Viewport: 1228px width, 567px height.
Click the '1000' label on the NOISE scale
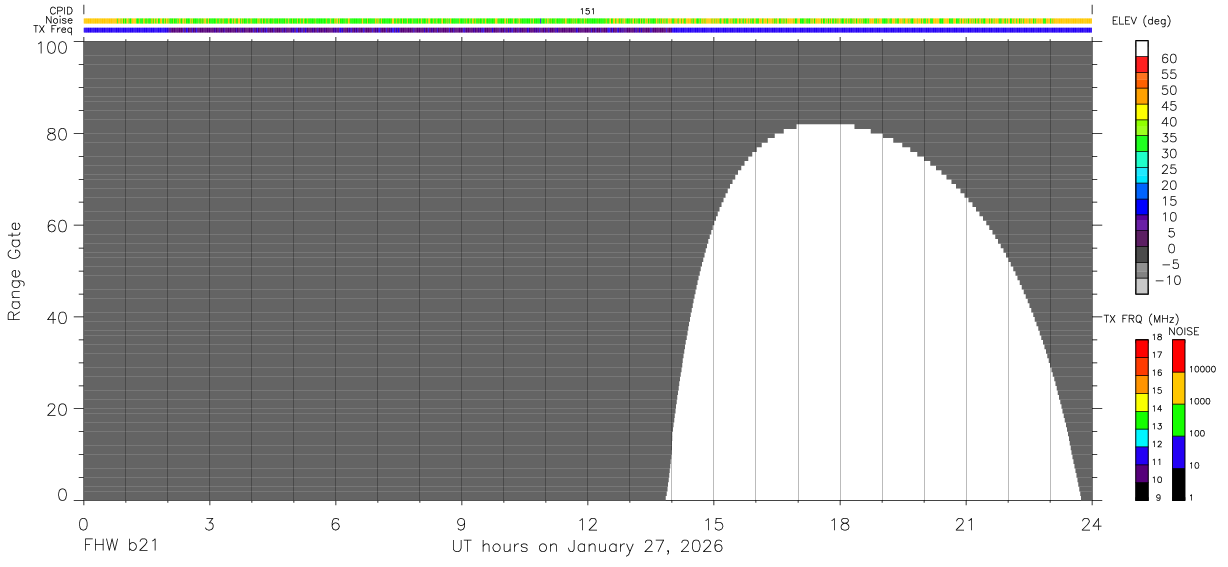(x=1201, y=401)
